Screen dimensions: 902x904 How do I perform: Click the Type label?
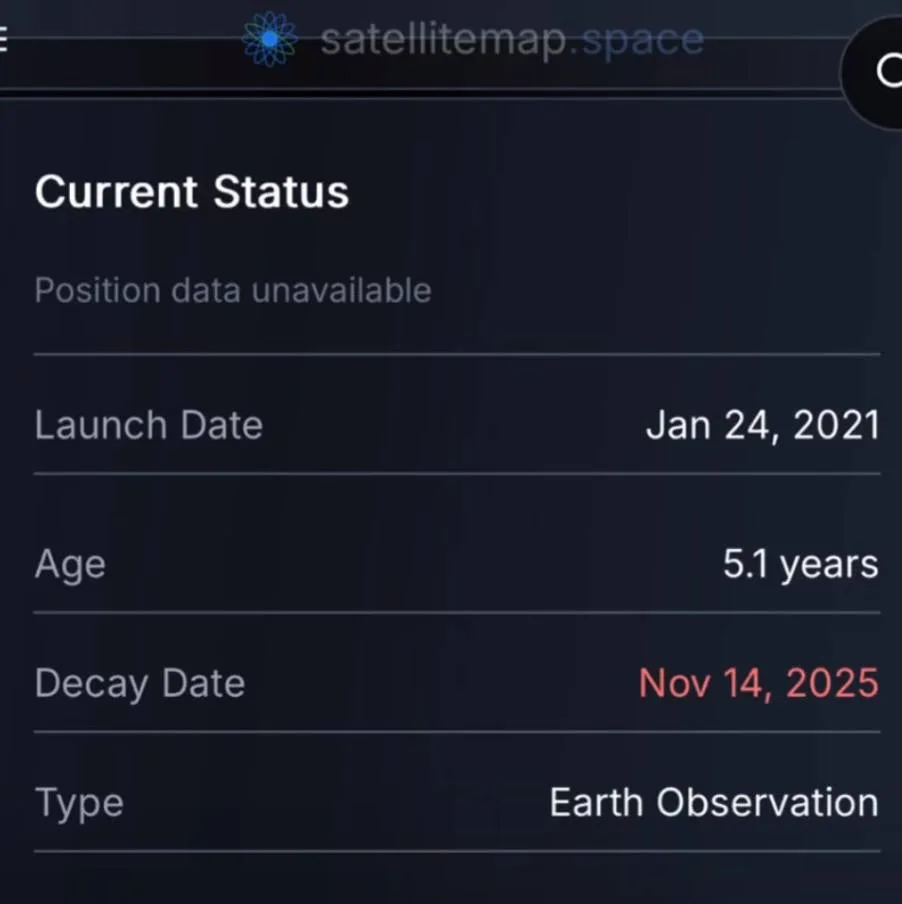coord(79,802)
